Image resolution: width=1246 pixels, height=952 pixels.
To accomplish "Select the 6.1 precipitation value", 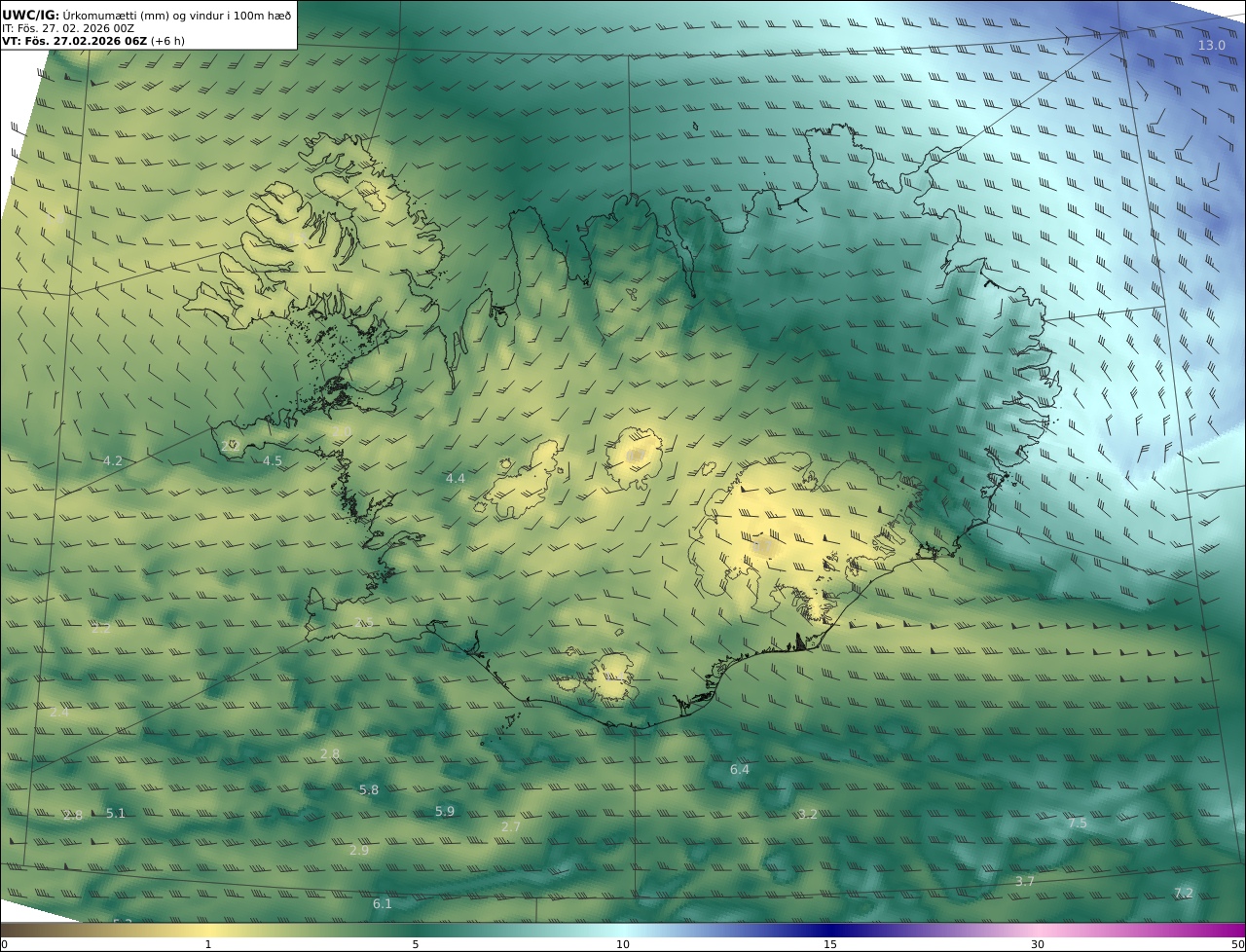I will 383,903.
